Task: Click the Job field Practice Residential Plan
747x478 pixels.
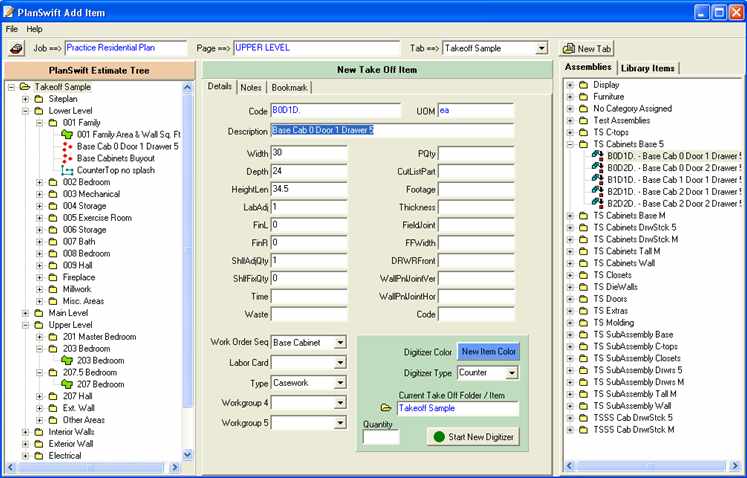Action: coord(126,48)
